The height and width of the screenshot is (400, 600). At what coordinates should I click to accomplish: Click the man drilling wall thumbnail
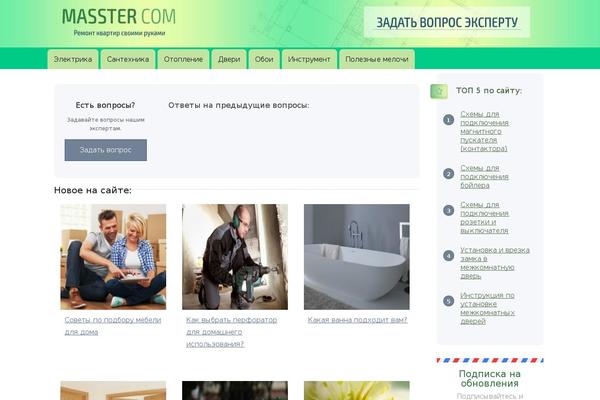[235, 257]
